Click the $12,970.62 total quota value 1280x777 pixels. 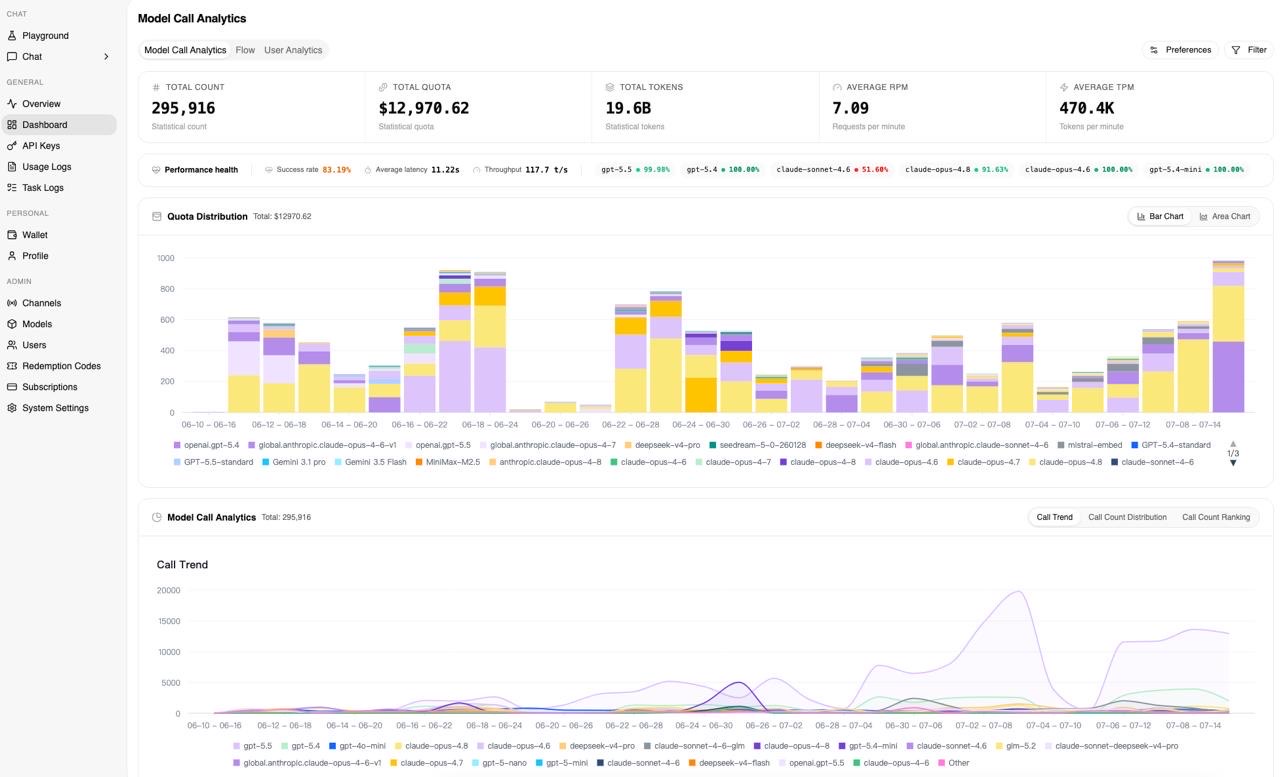[x=424, y=108]
